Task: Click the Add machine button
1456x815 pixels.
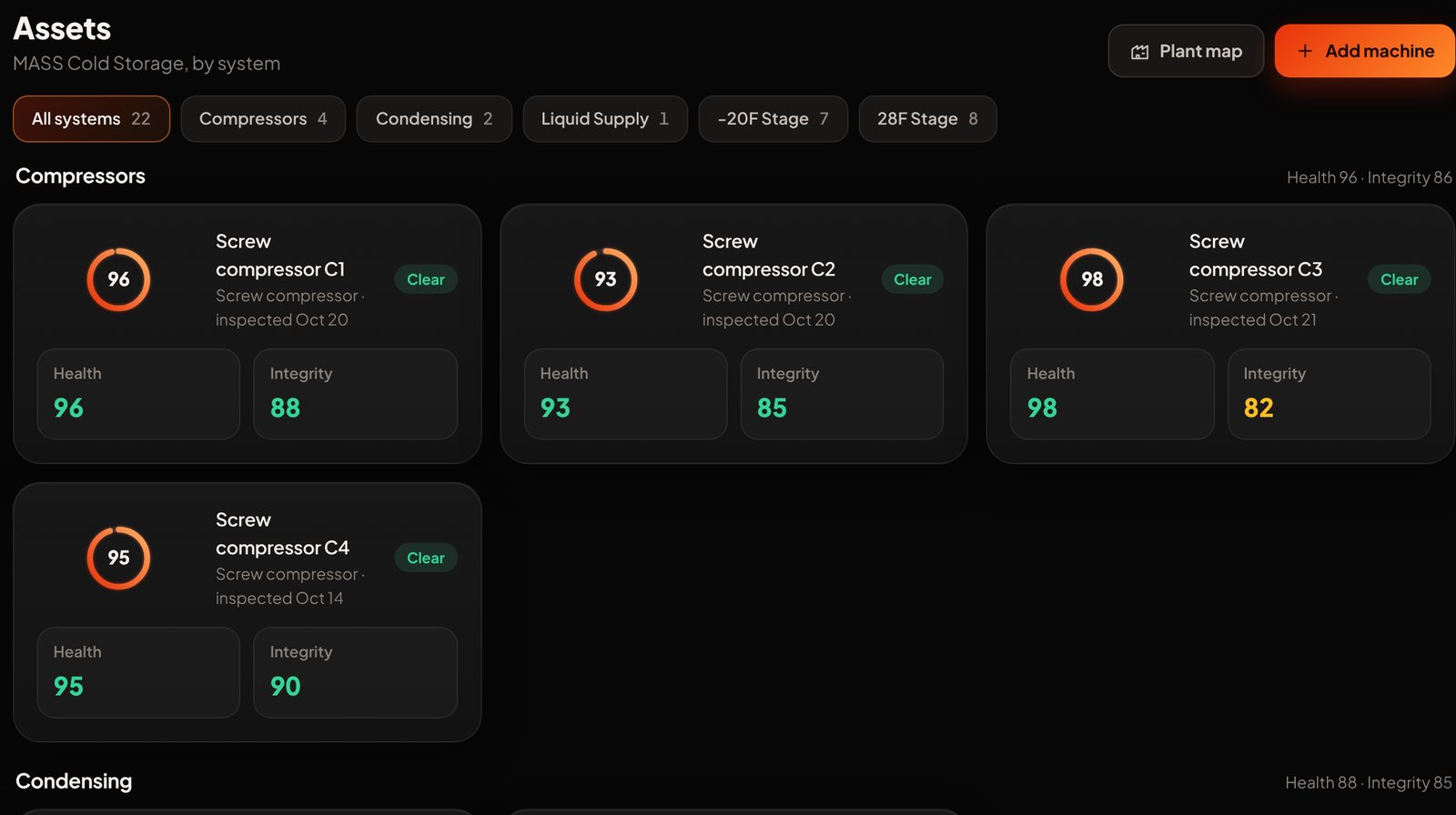Action: point(1365,51)
